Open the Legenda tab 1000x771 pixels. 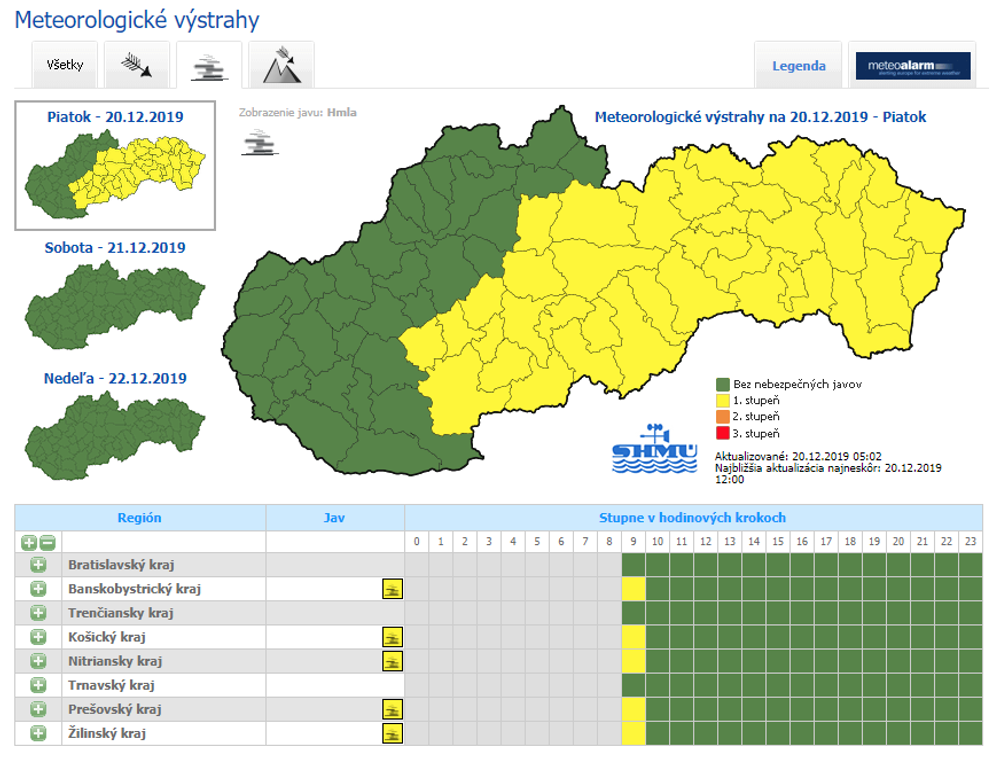coord(798,66)
